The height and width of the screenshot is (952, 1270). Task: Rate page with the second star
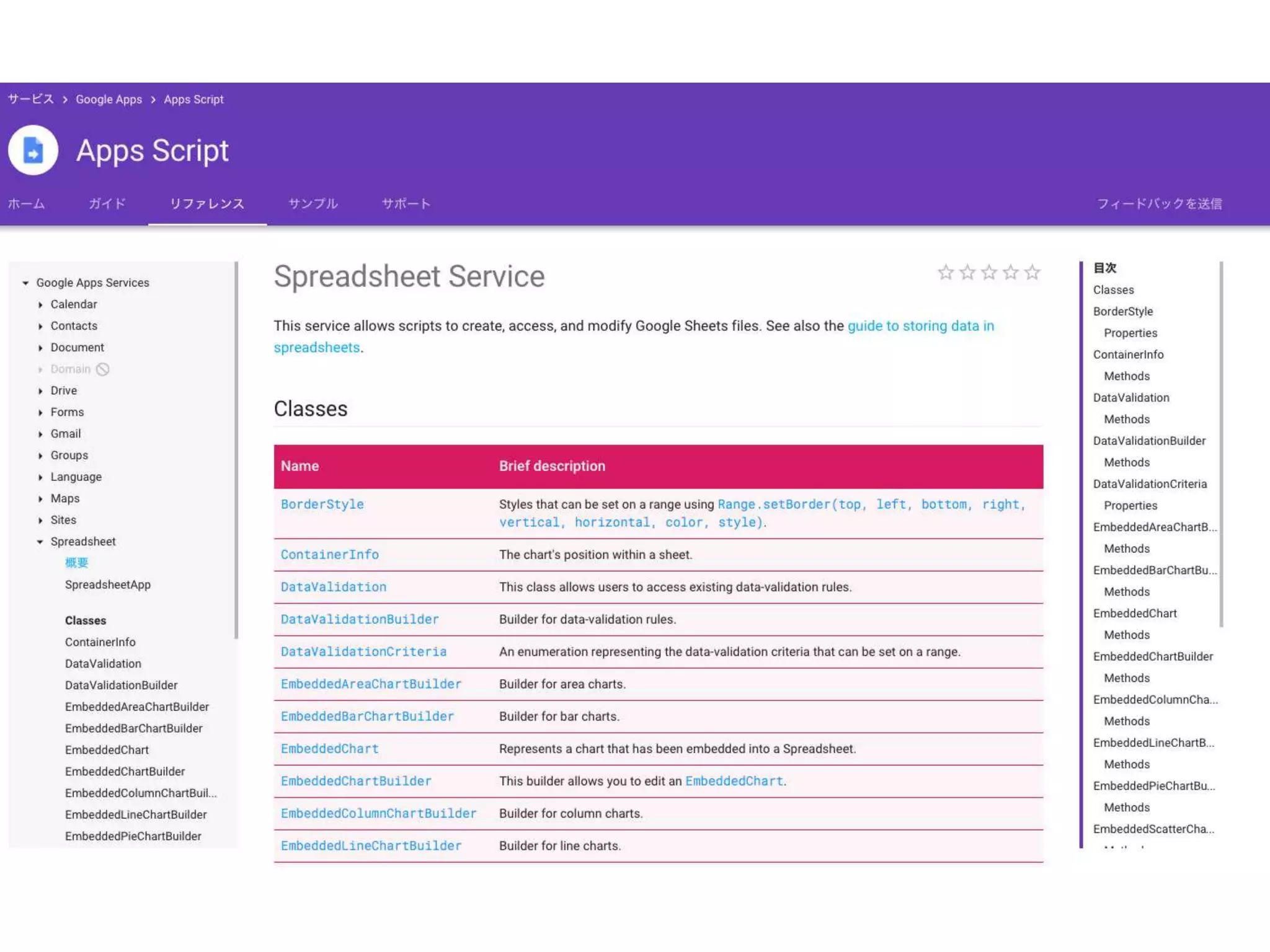967,273
